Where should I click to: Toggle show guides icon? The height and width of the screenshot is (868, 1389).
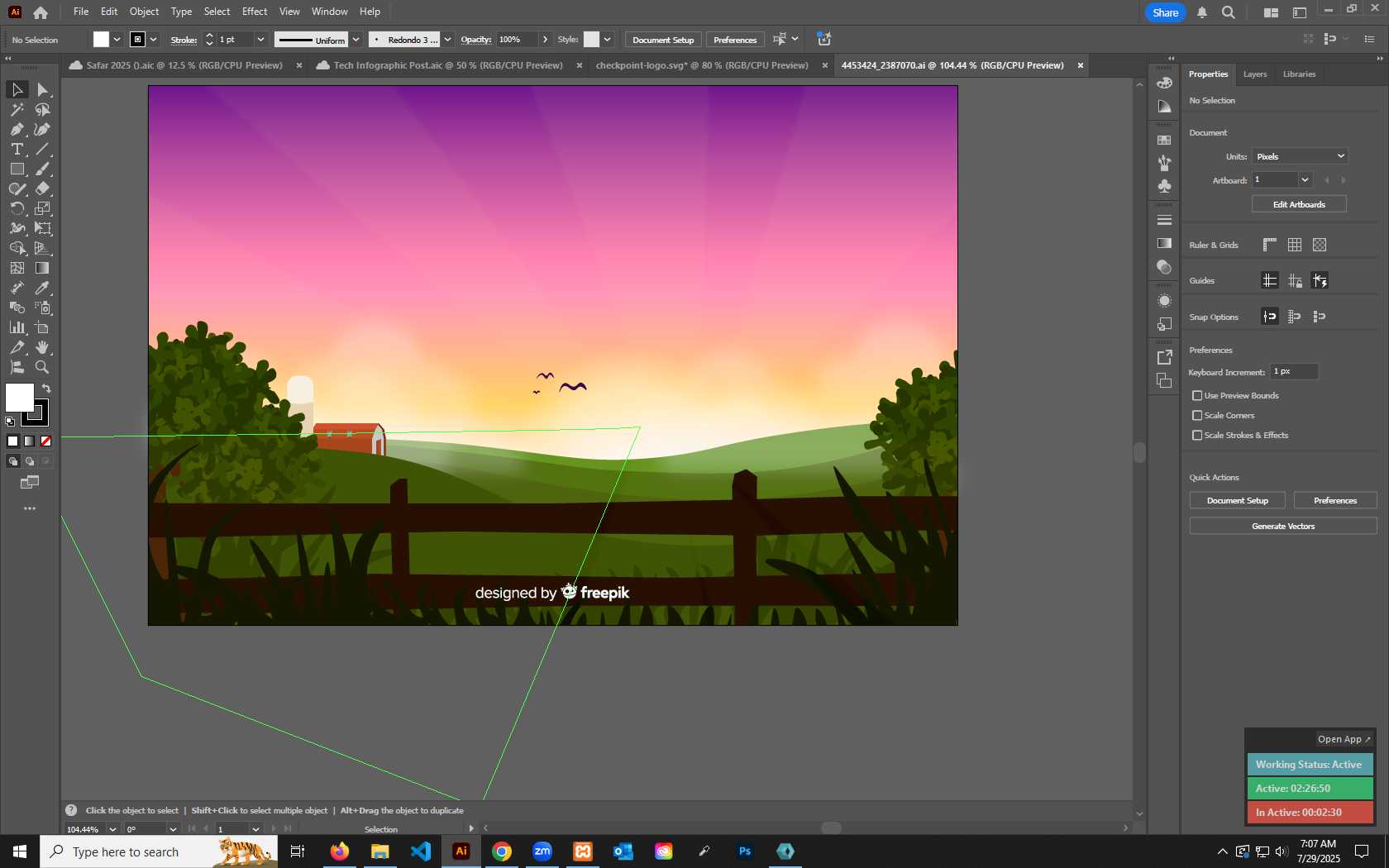point(1270,280)
